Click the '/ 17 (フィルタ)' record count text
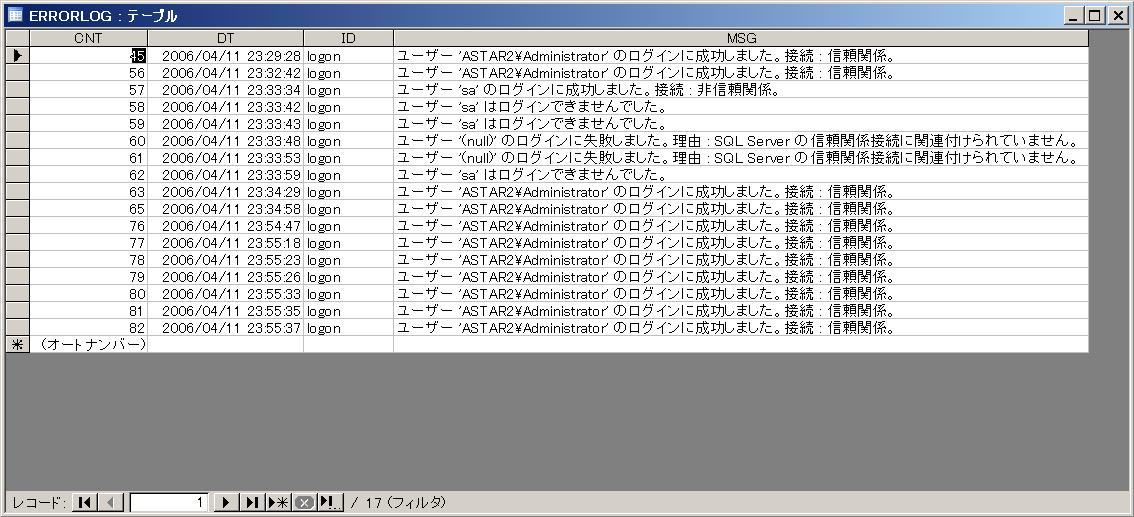This screenshot has width=1134, height=517. coord(398,502)
